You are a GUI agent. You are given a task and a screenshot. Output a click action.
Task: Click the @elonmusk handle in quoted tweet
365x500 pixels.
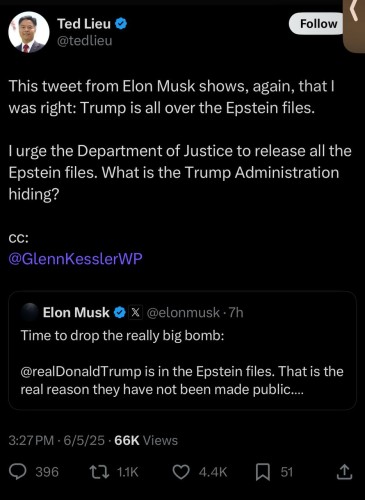pos(183,313)
